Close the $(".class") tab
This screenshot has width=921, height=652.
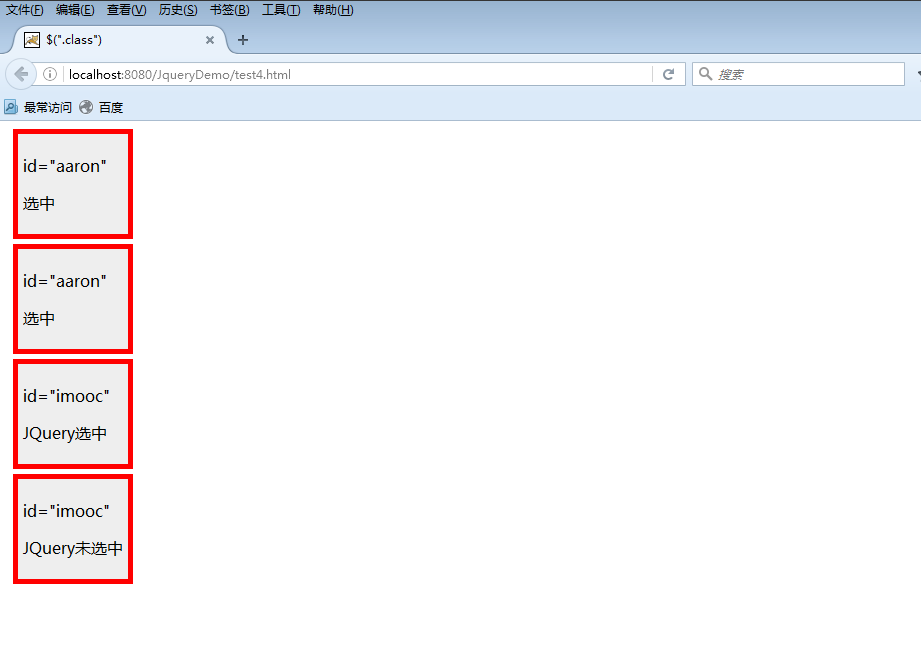coord(210,40)
